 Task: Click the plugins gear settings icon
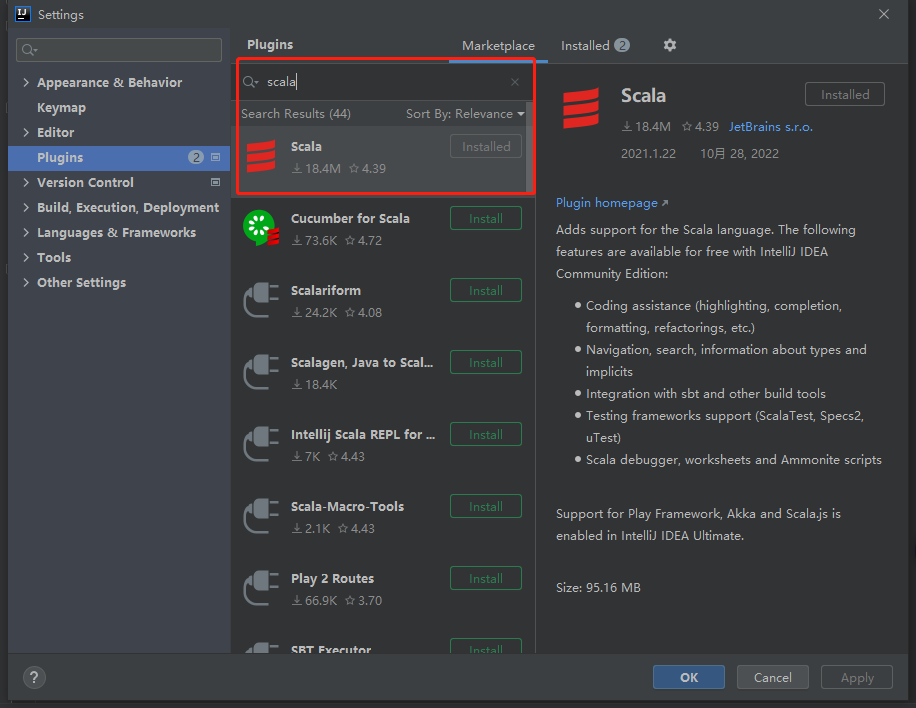[670, 45]
